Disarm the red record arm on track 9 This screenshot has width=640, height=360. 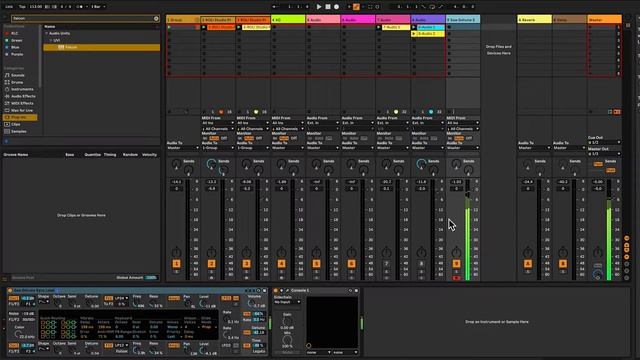456,278
